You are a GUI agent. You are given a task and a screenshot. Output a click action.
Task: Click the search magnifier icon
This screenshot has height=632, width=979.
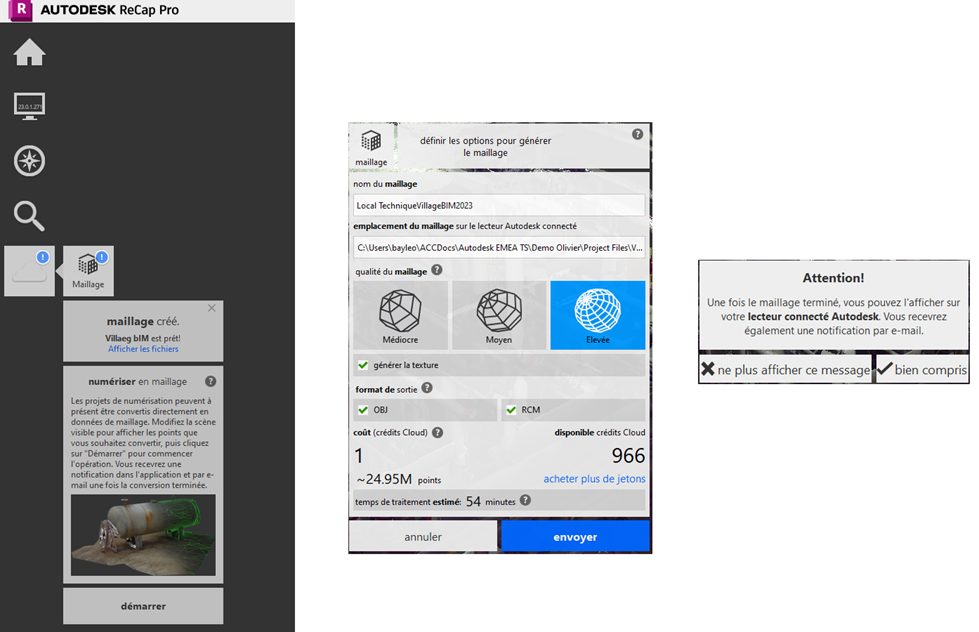coord(29,216)
